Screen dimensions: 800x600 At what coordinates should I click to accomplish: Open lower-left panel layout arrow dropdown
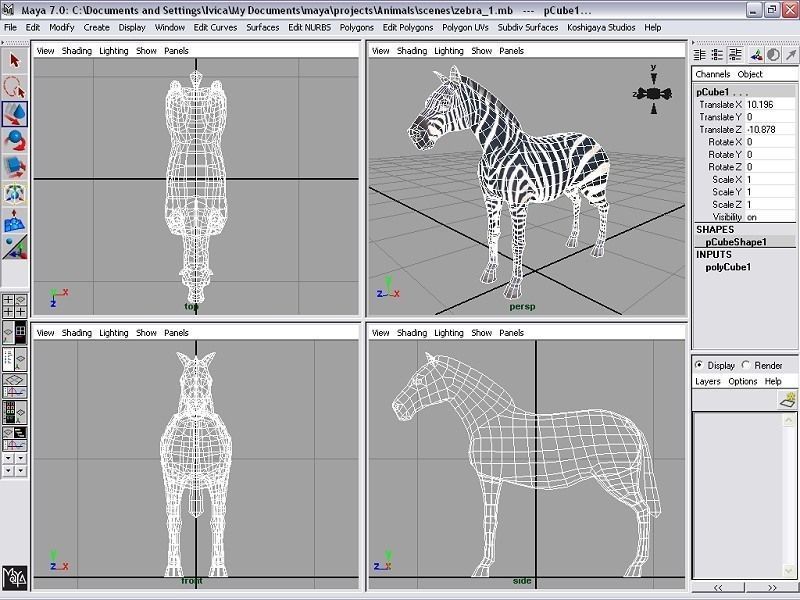(8, 471)
